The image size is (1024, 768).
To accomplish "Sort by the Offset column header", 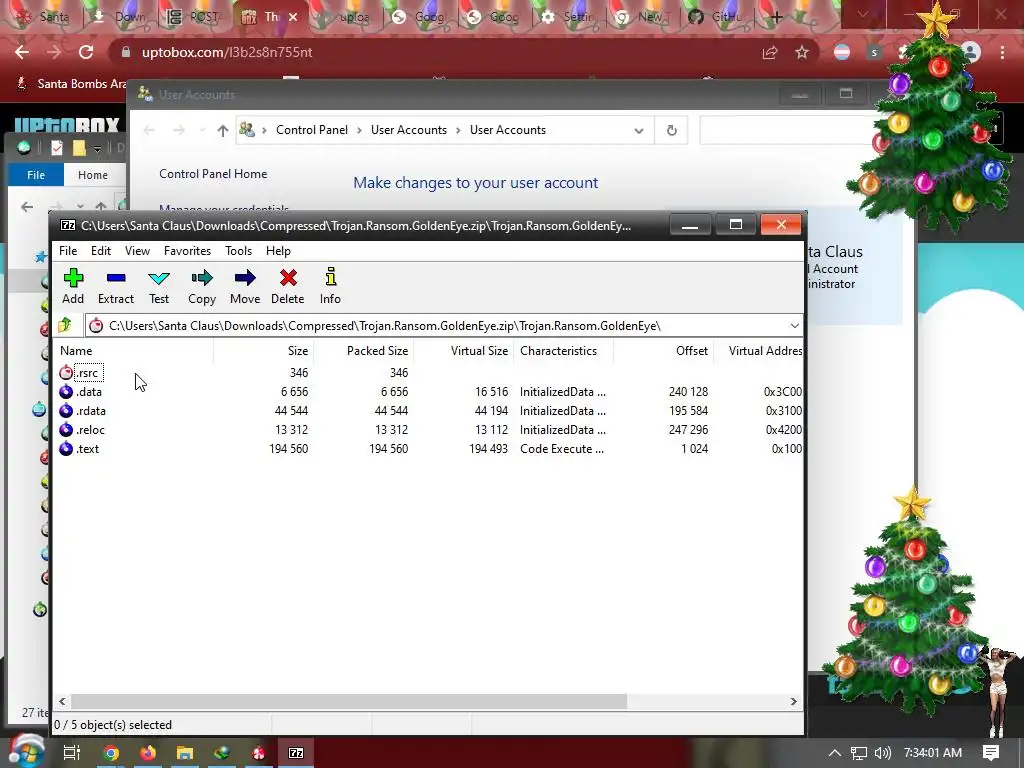I will point(662,351).
